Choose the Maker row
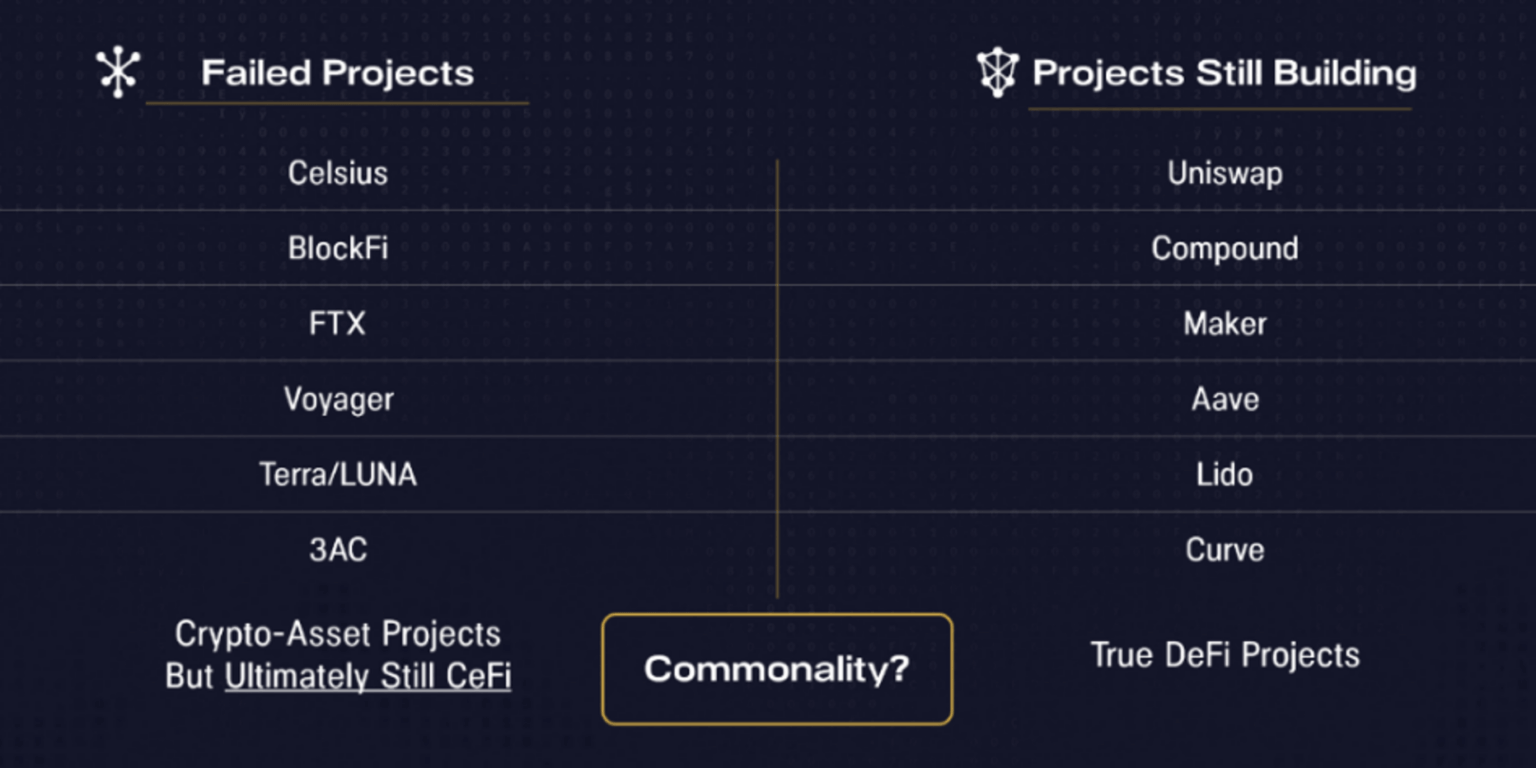This screenshot has height=768, width=1536. (x=1225, y=324)
